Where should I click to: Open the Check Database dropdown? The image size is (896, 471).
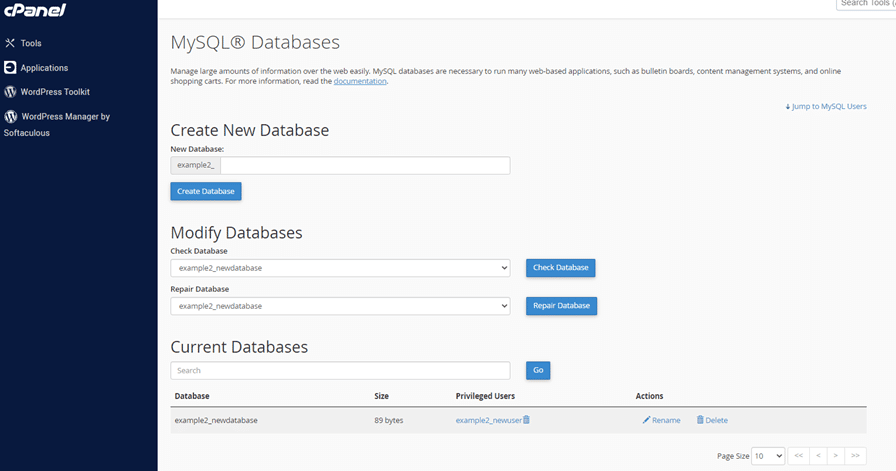[x=340, y=268]
